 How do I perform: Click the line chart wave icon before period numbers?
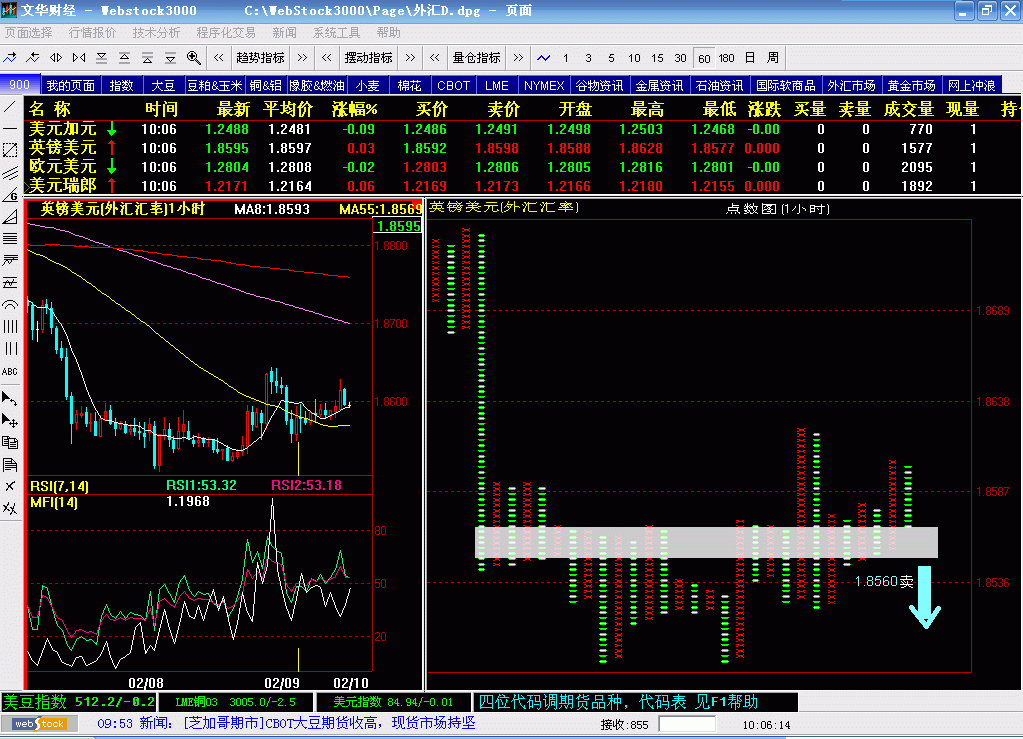tap(543, 58)
